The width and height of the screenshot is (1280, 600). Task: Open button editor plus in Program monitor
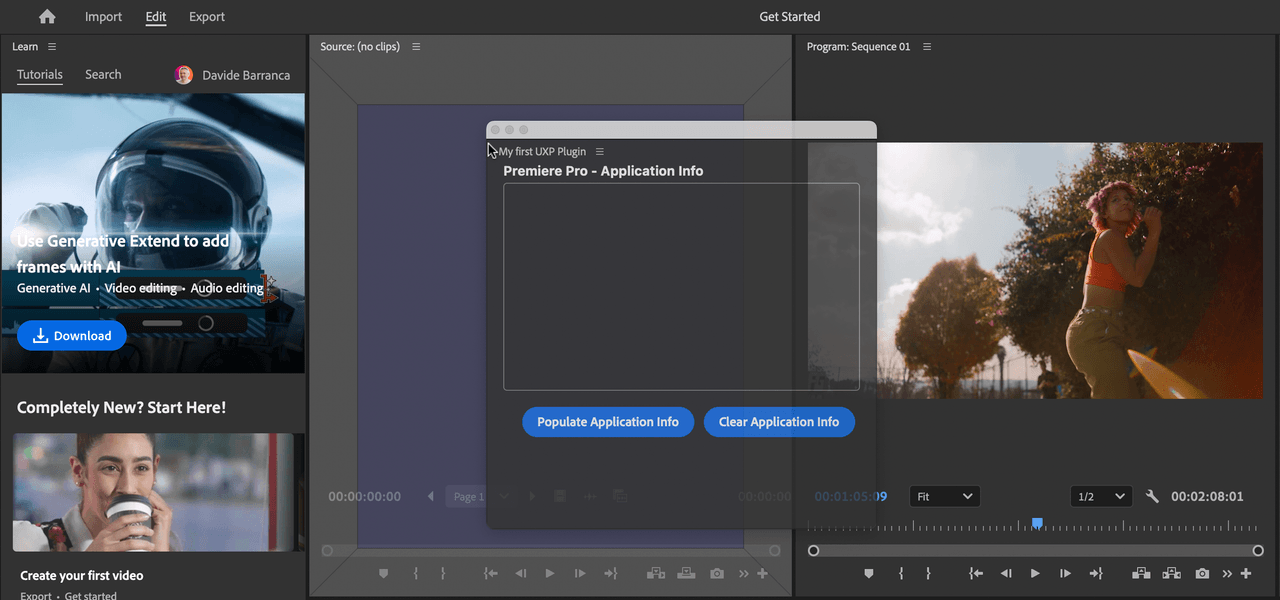pos(1246,573)
